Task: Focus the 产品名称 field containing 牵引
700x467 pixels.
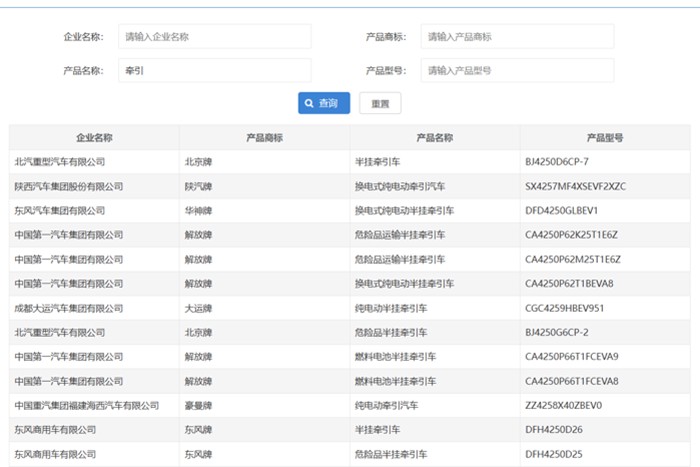Action: (215, 71)
